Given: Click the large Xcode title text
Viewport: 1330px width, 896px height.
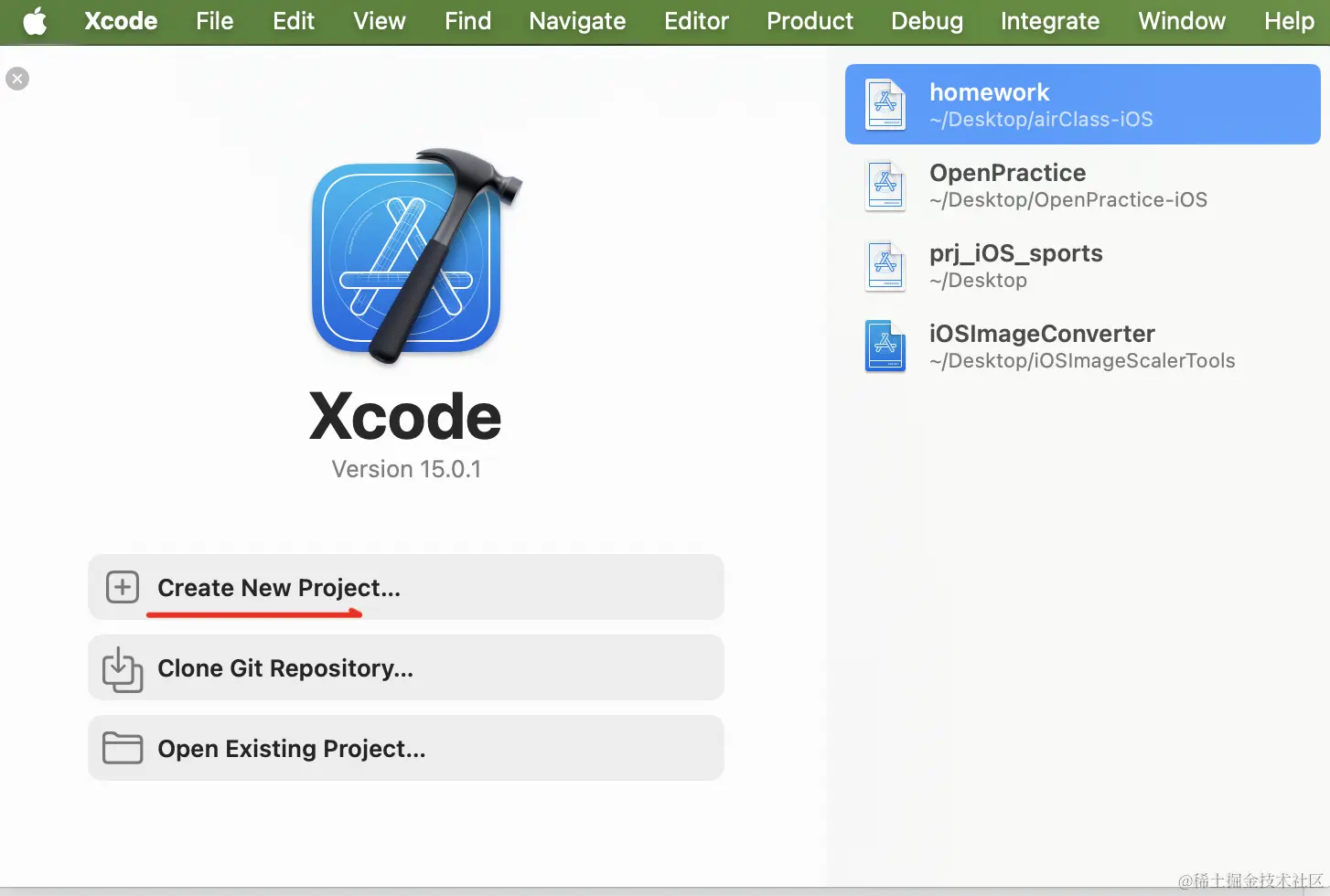Looking at the screenshot, I should [405, 417].
